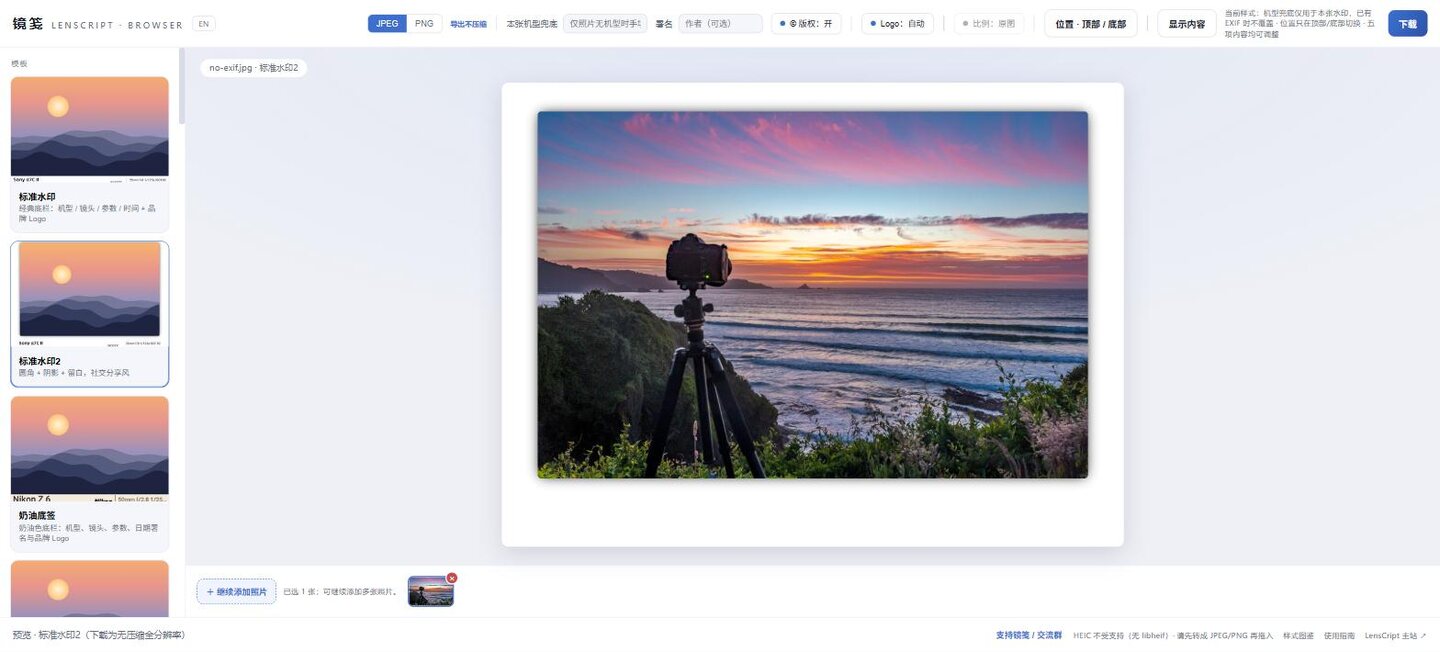Viewport: 1440px width, 652px height.
Task: Click the no-exif.jpg · 标准水印2 label
Action: pyautogui.click(x=254, y=68)
